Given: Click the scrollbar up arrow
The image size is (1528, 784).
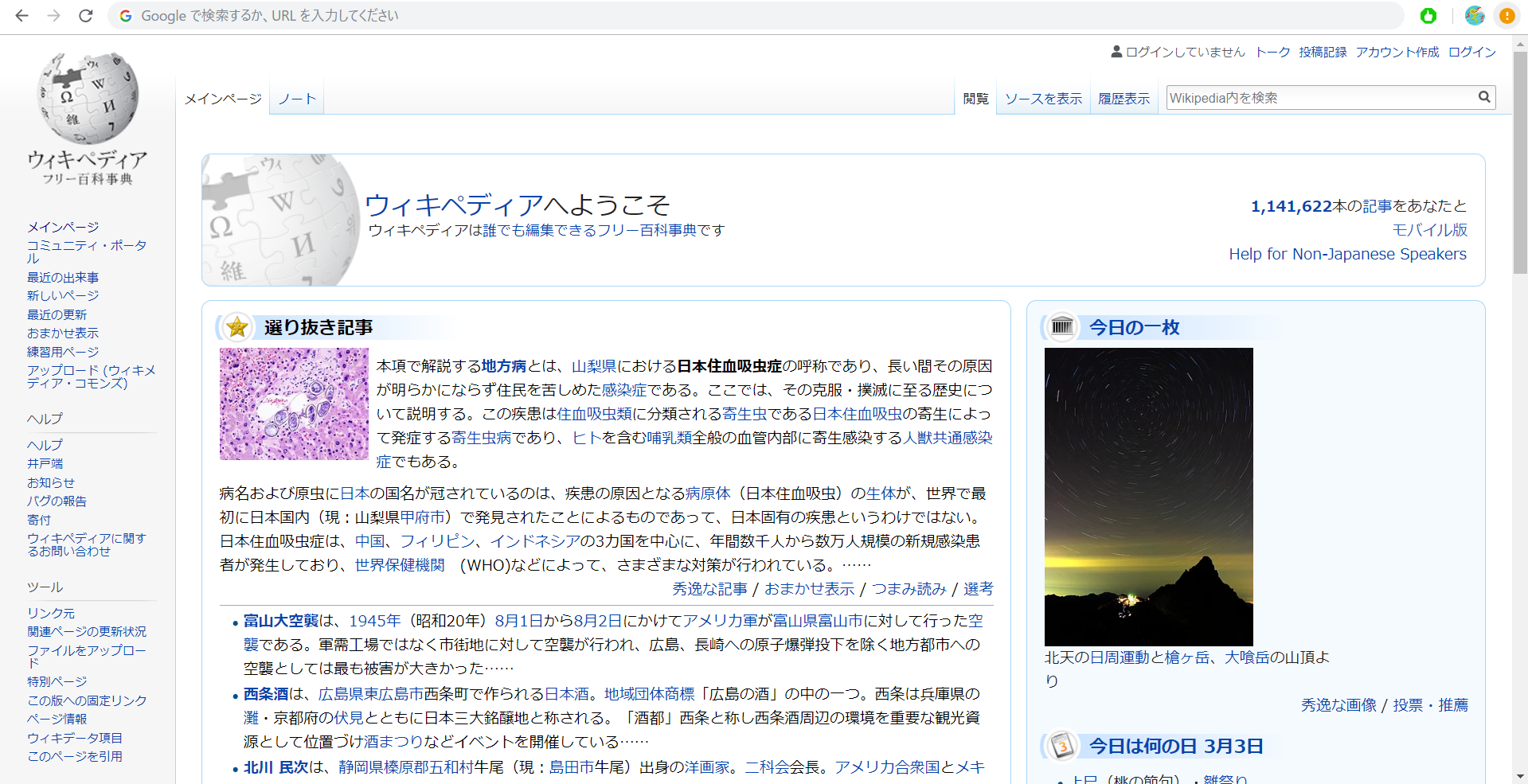Looking at the screenshot, I should (x=1520, y=44).
